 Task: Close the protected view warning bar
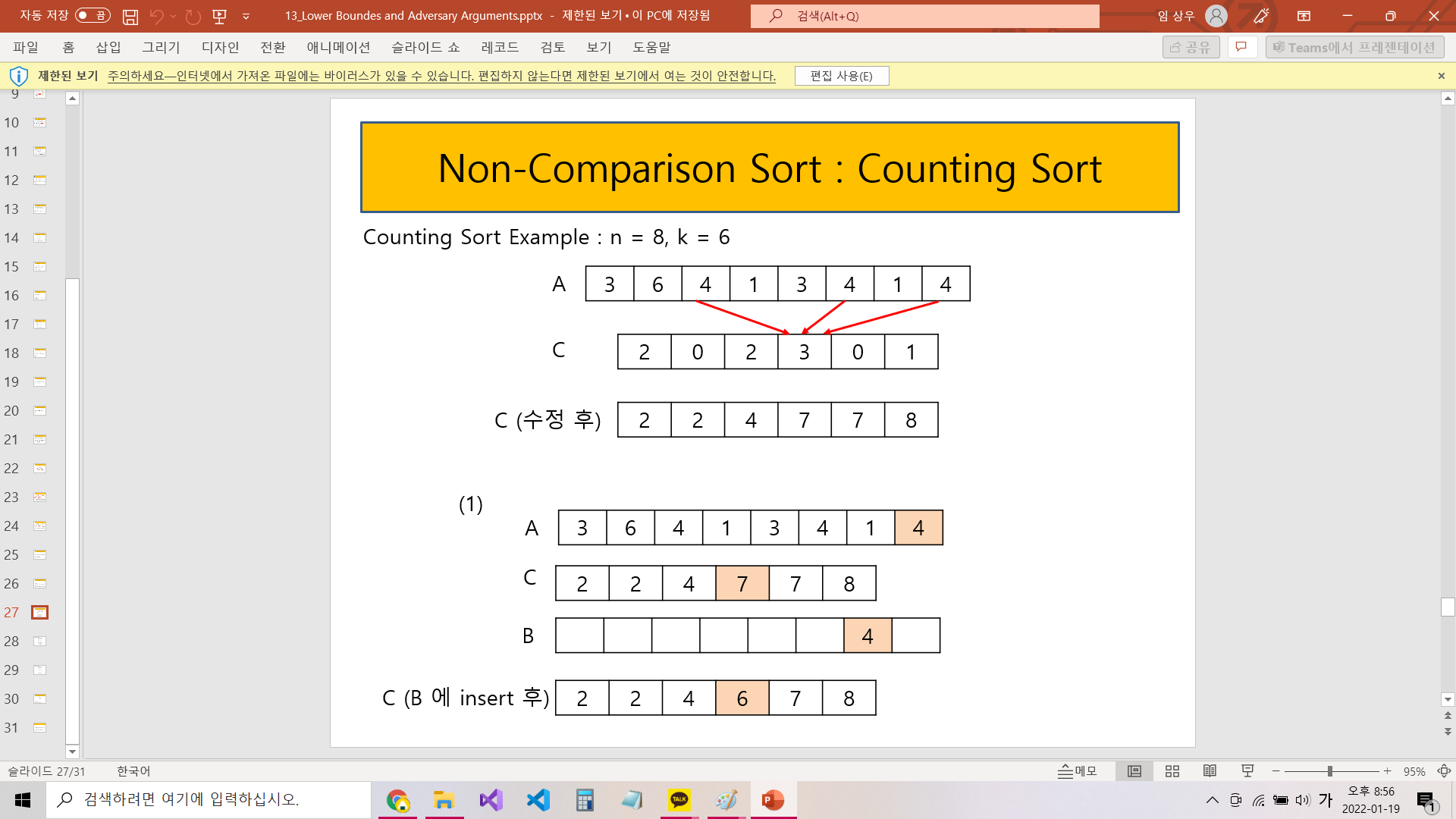(x=1441, y=76)
